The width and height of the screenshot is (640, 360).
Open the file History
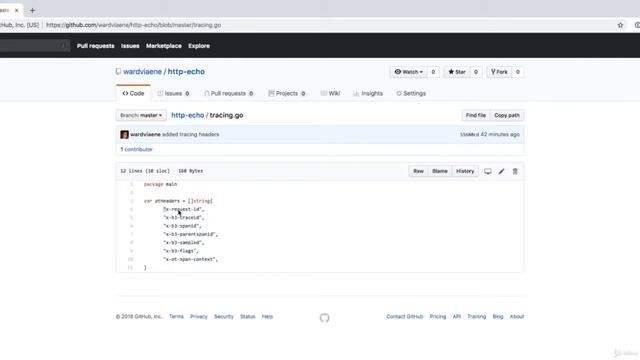pos(465,171)
